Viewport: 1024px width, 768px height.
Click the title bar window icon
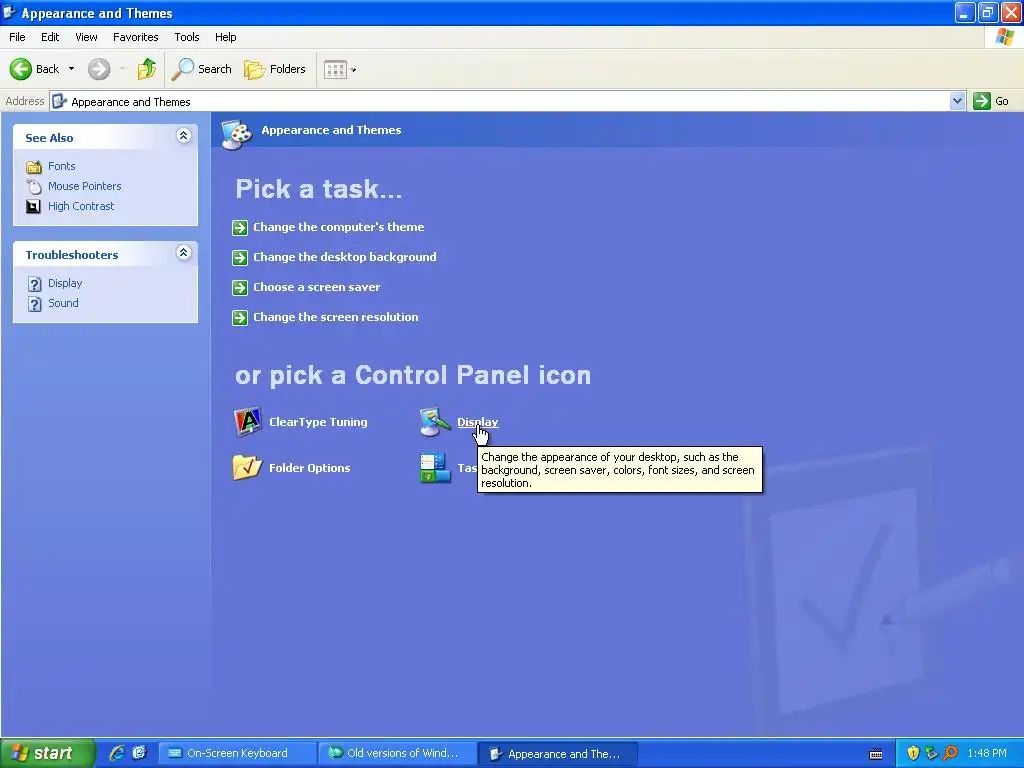pos(9,12)
